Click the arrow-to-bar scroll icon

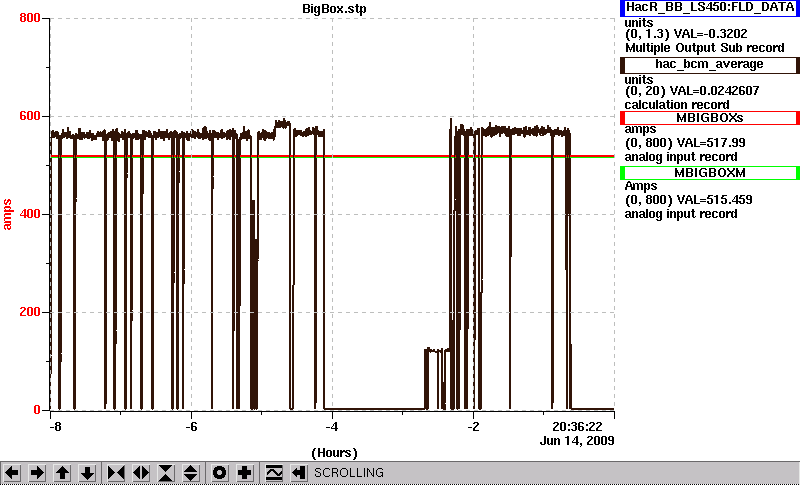point(298,473)
